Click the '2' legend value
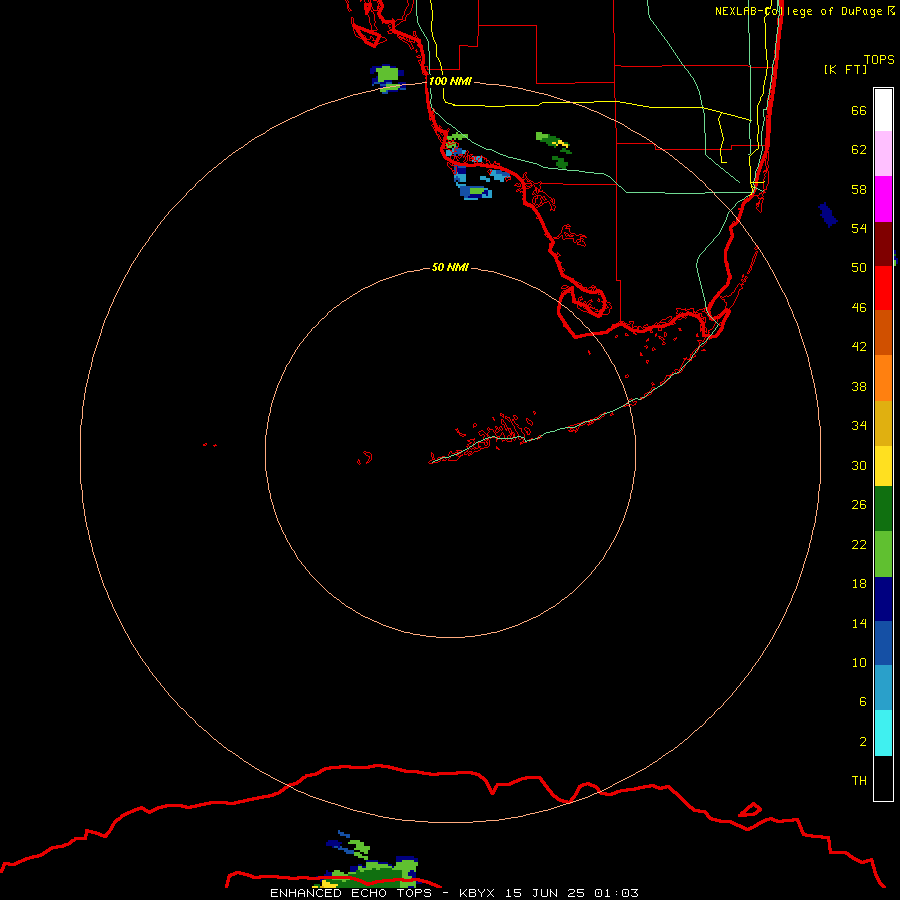The width and height of the screenshot is (900, 900). 863,742
